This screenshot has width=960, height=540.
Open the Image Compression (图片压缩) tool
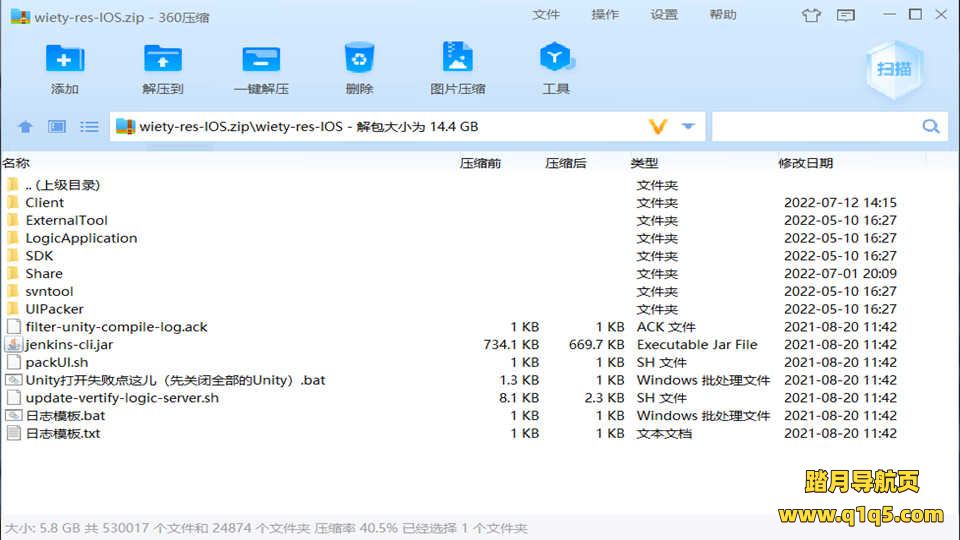[457, 58]
